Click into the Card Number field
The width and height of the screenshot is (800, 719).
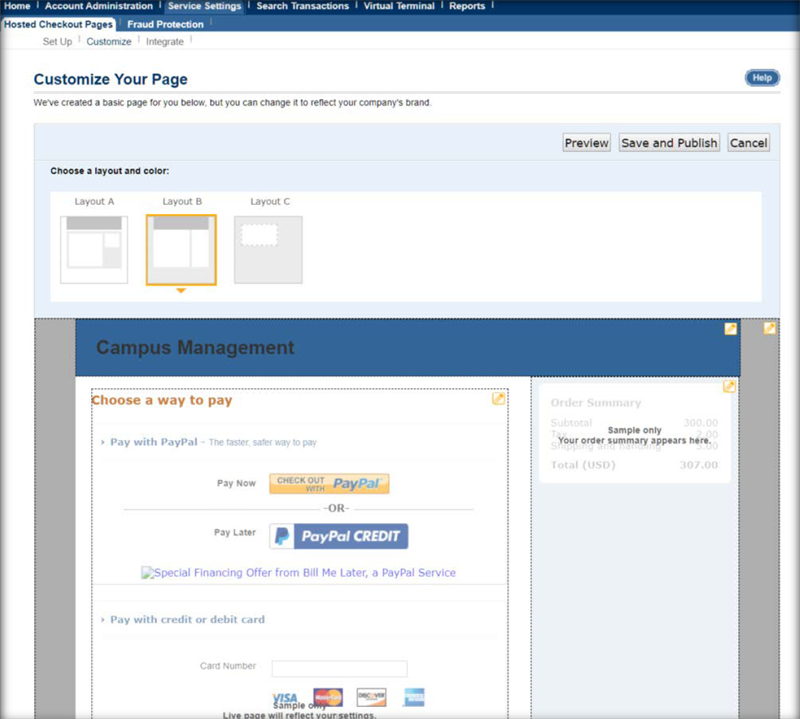pos(339,669)
